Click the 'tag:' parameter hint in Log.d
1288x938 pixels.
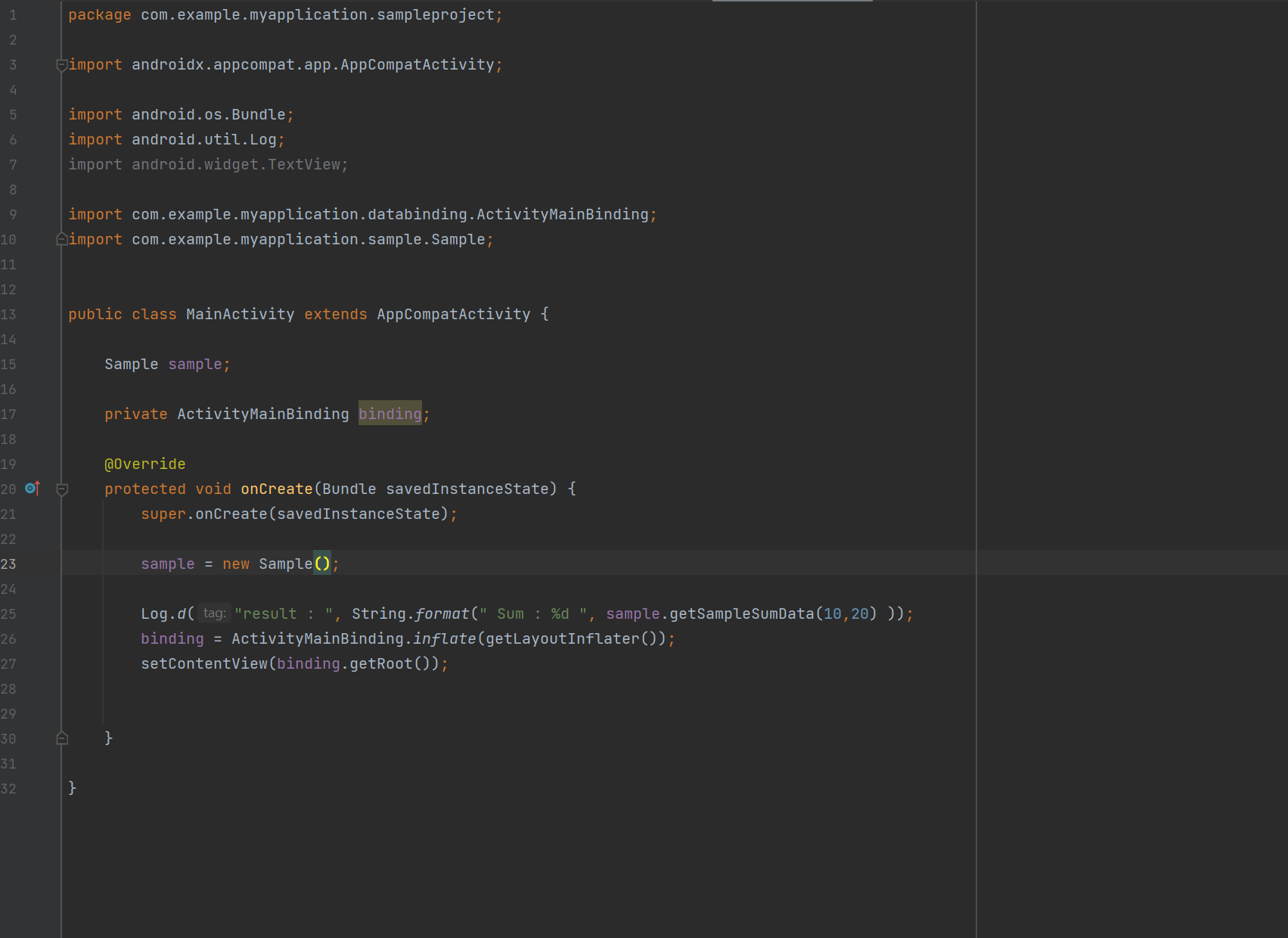[215, 613]
